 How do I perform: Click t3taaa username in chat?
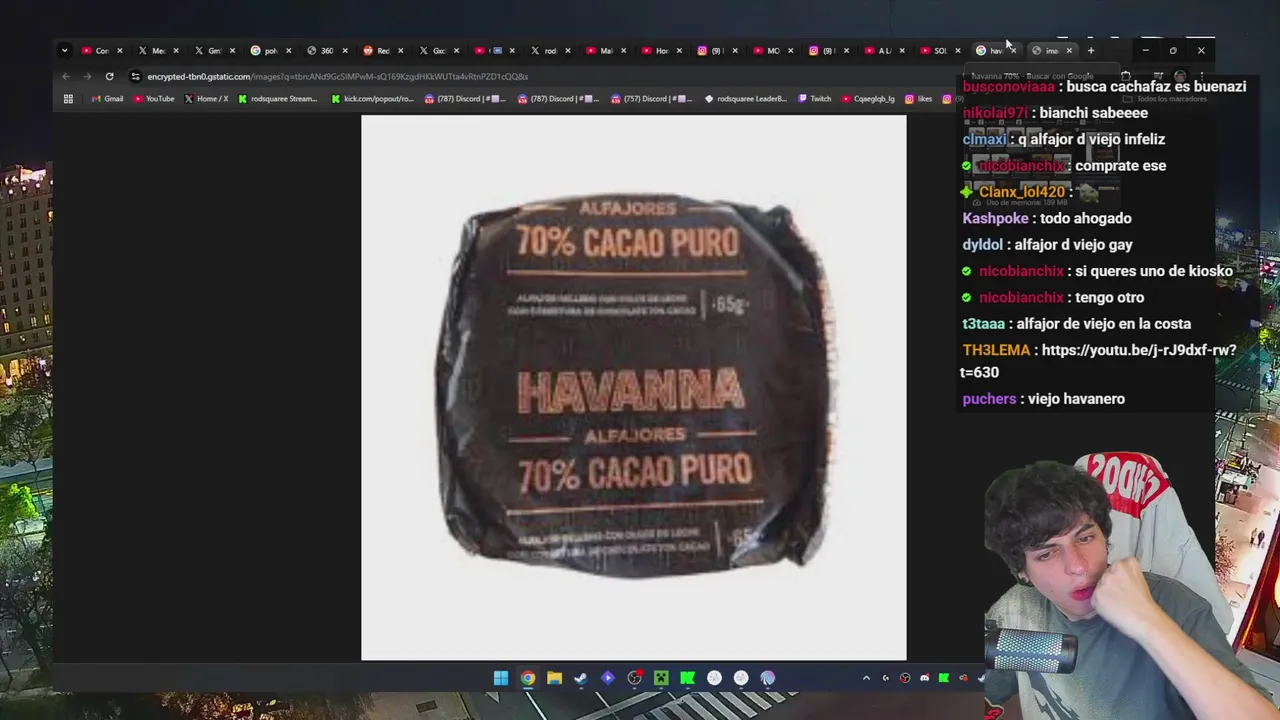[x=983, y=324]
